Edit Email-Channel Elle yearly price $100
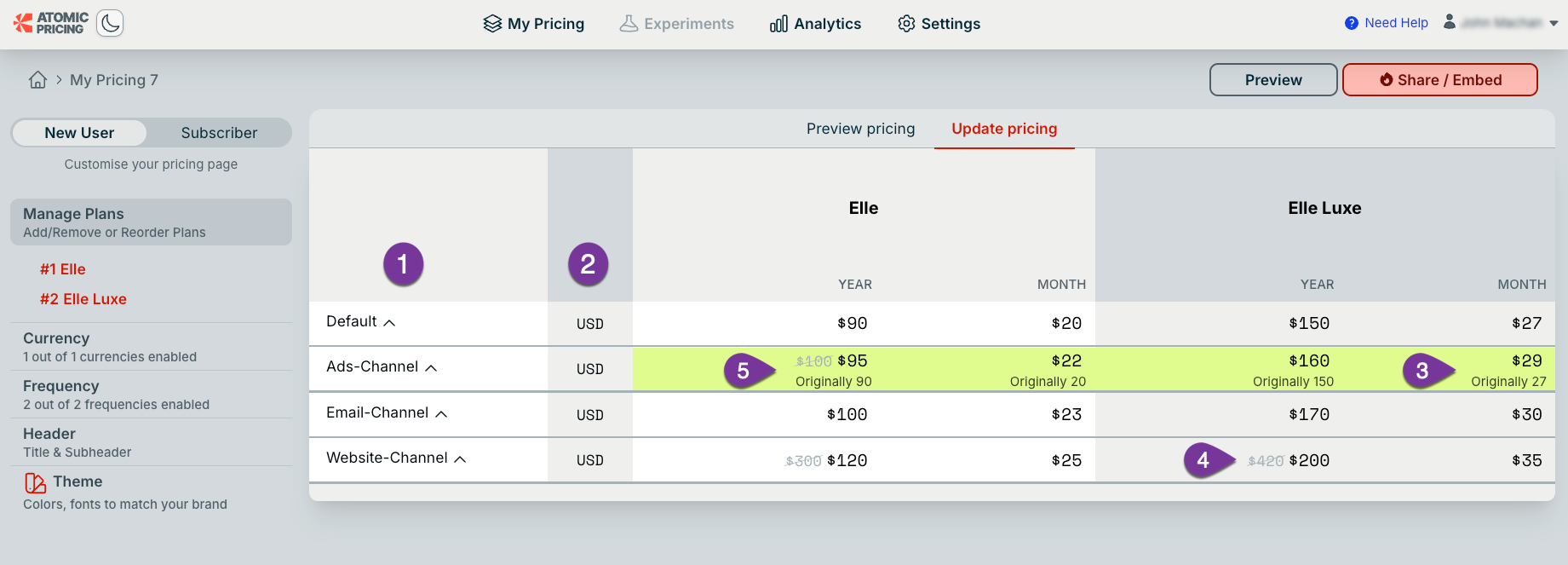 (x=847, y=415)
